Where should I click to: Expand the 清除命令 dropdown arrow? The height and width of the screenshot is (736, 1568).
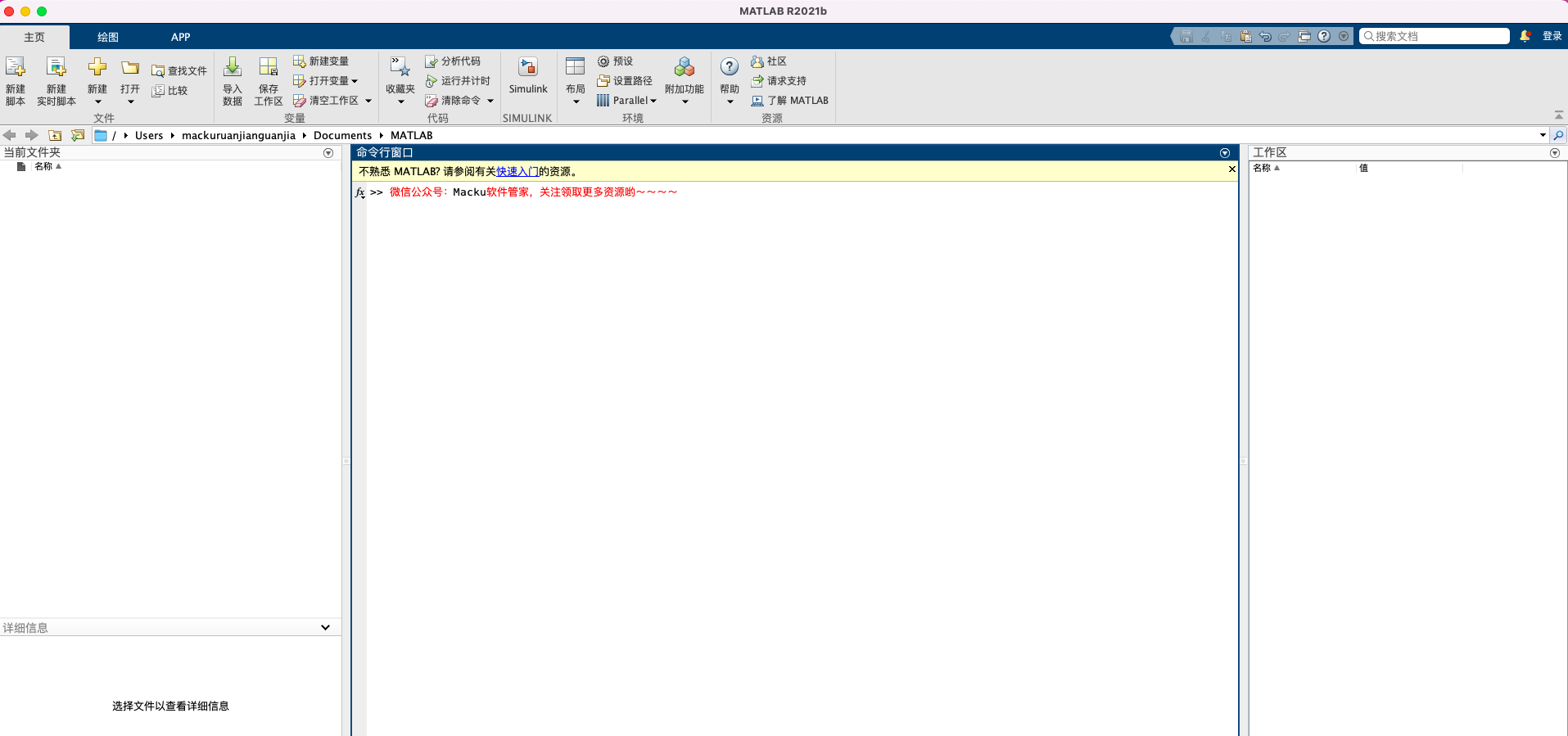(490, 101)
